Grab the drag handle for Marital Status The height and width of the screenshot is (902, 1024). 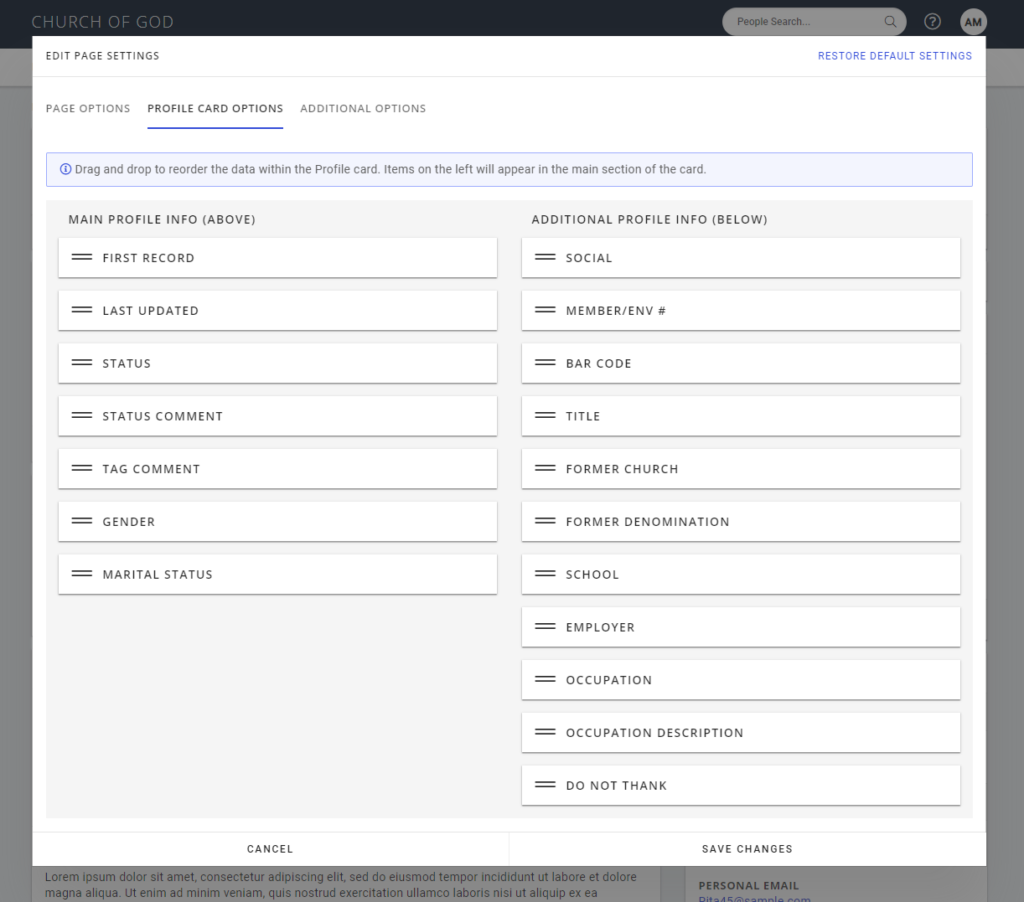(82, 574)
